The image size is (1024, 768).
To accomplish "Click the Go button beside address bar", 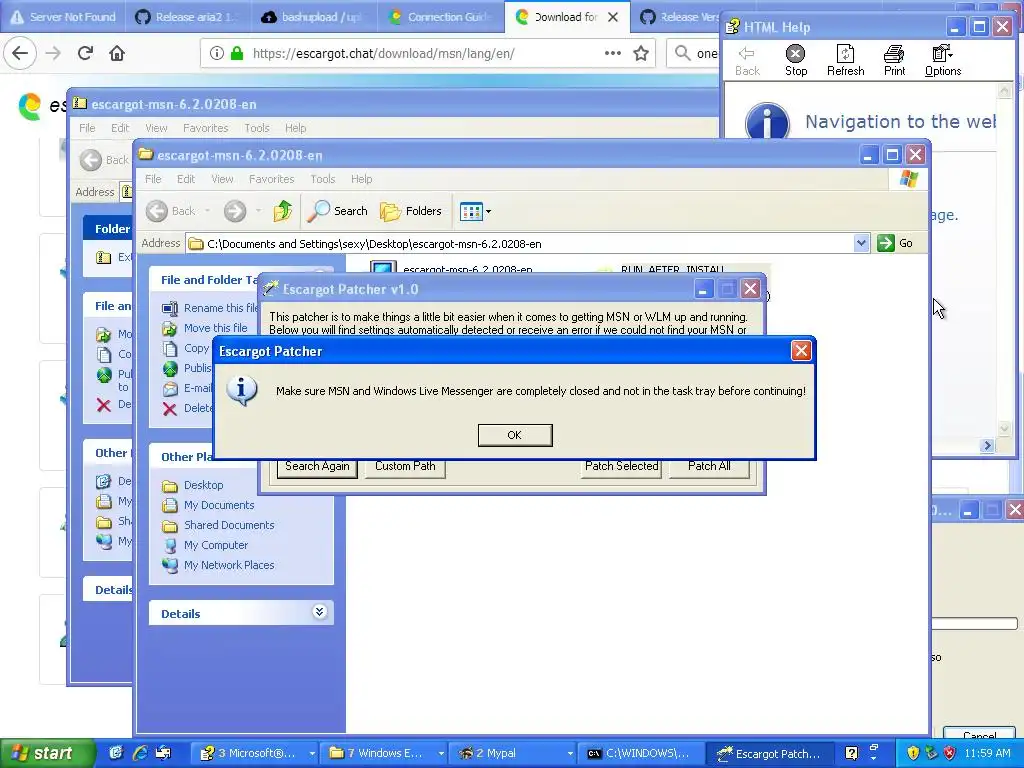I will click(895, 243).
